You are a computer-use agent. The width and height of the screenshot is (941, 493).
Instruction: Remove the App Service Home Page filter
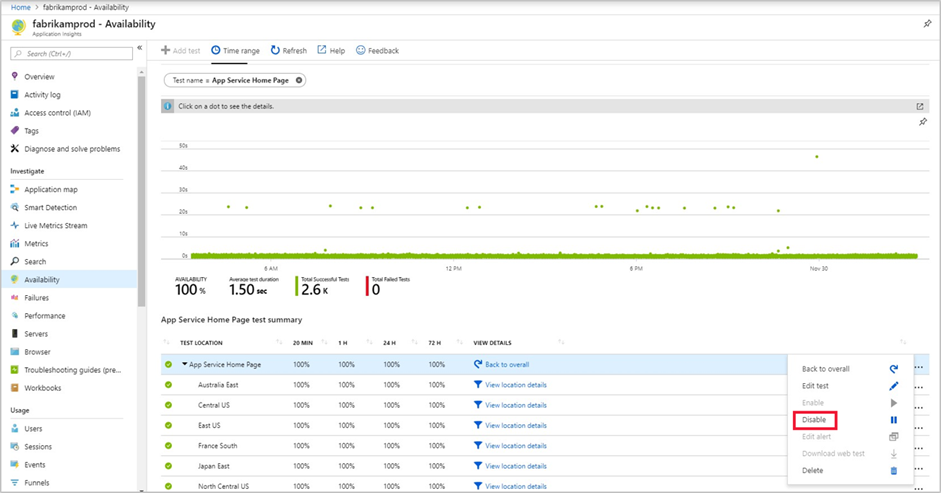(299, 80)
